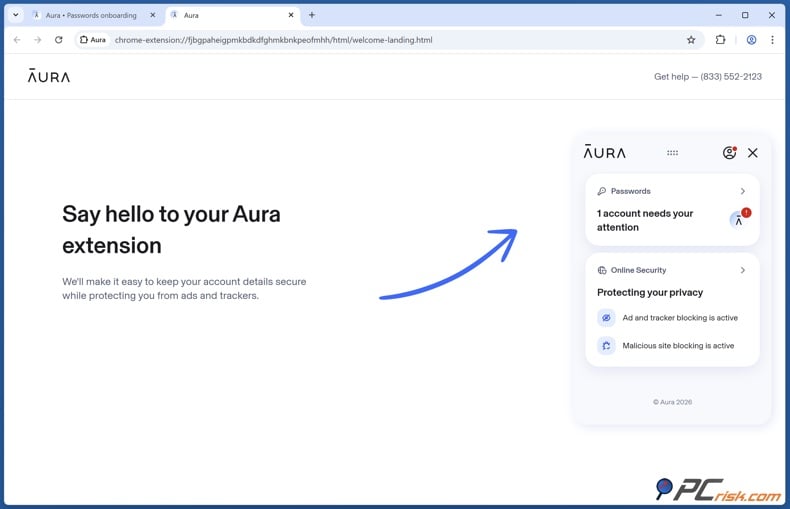Open the Chrome three-dot menu

(x=772, y=40)
